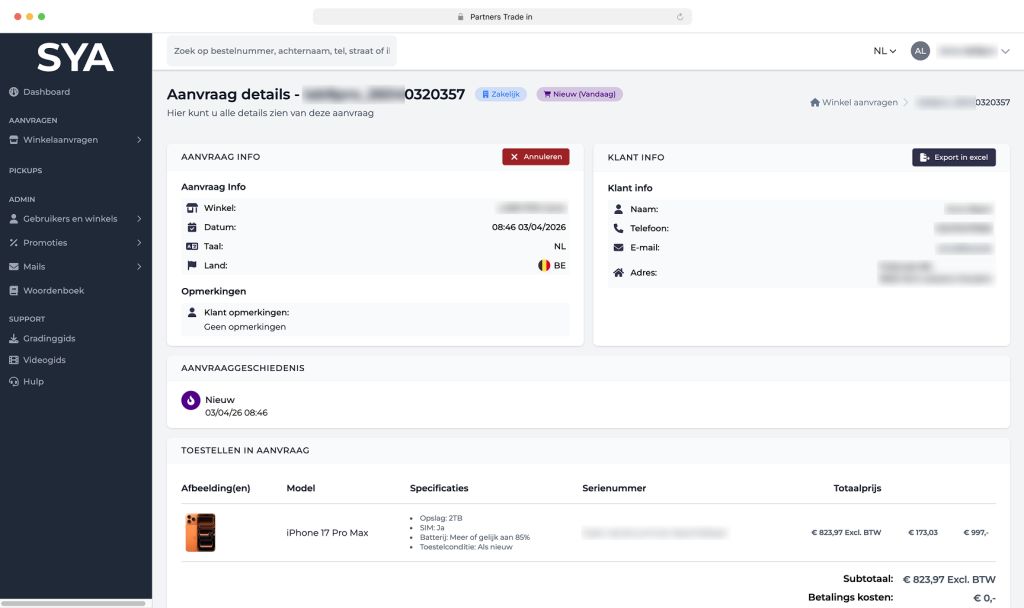The width and height of the screenshot is (1024, 608).
Task: Expand the Mails submenu chevron
Action: (139, 266)
